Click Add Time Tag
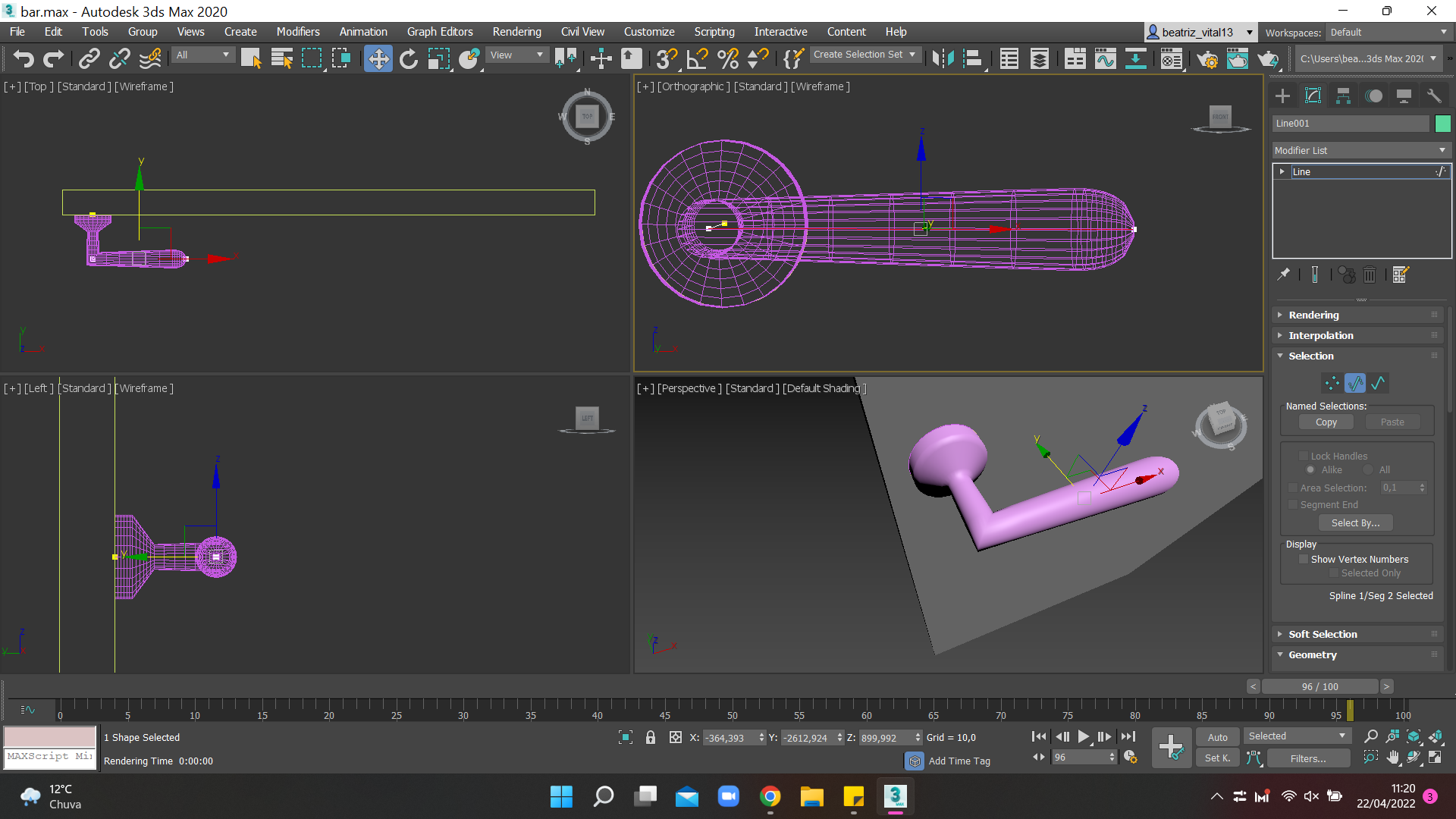This screenshot has height=819, width=1456. (x=959, y=761)
